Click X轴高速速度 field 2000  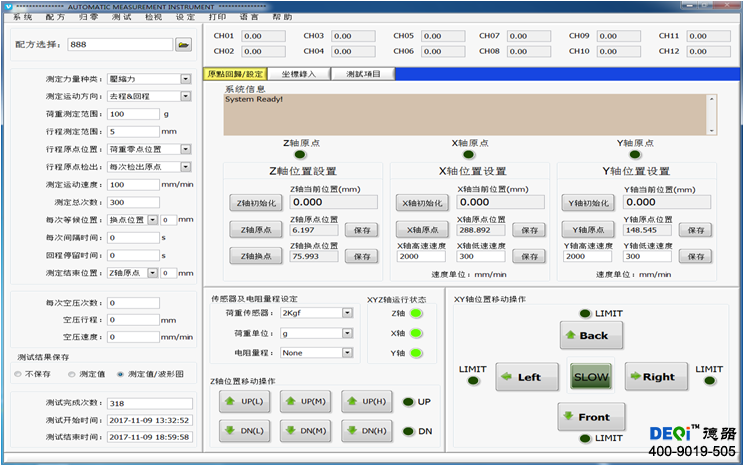pos(421,256)
